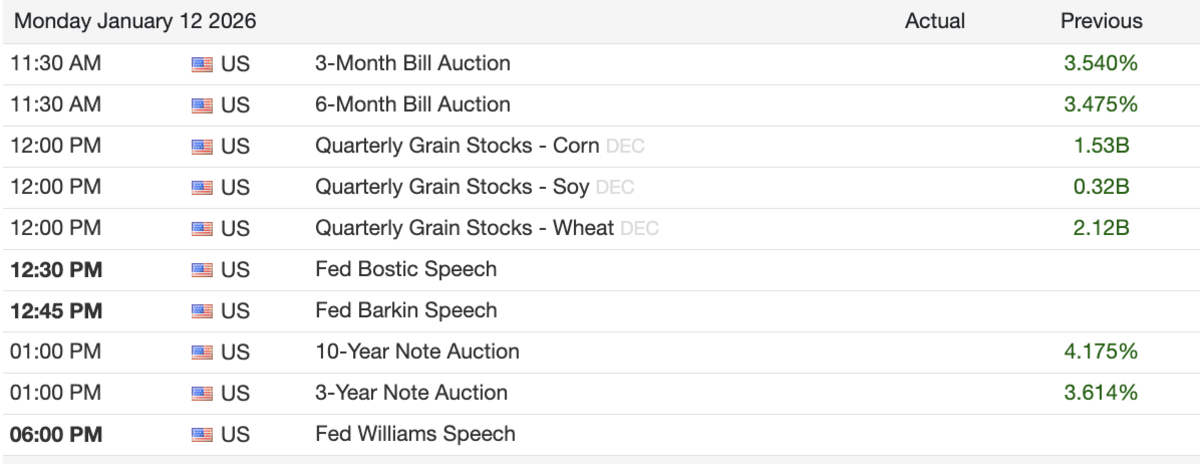Image resolution: width=1200 pixels, height=464 pixels.
Task: Click the Actual column header
Action: (x=934, y=21)
